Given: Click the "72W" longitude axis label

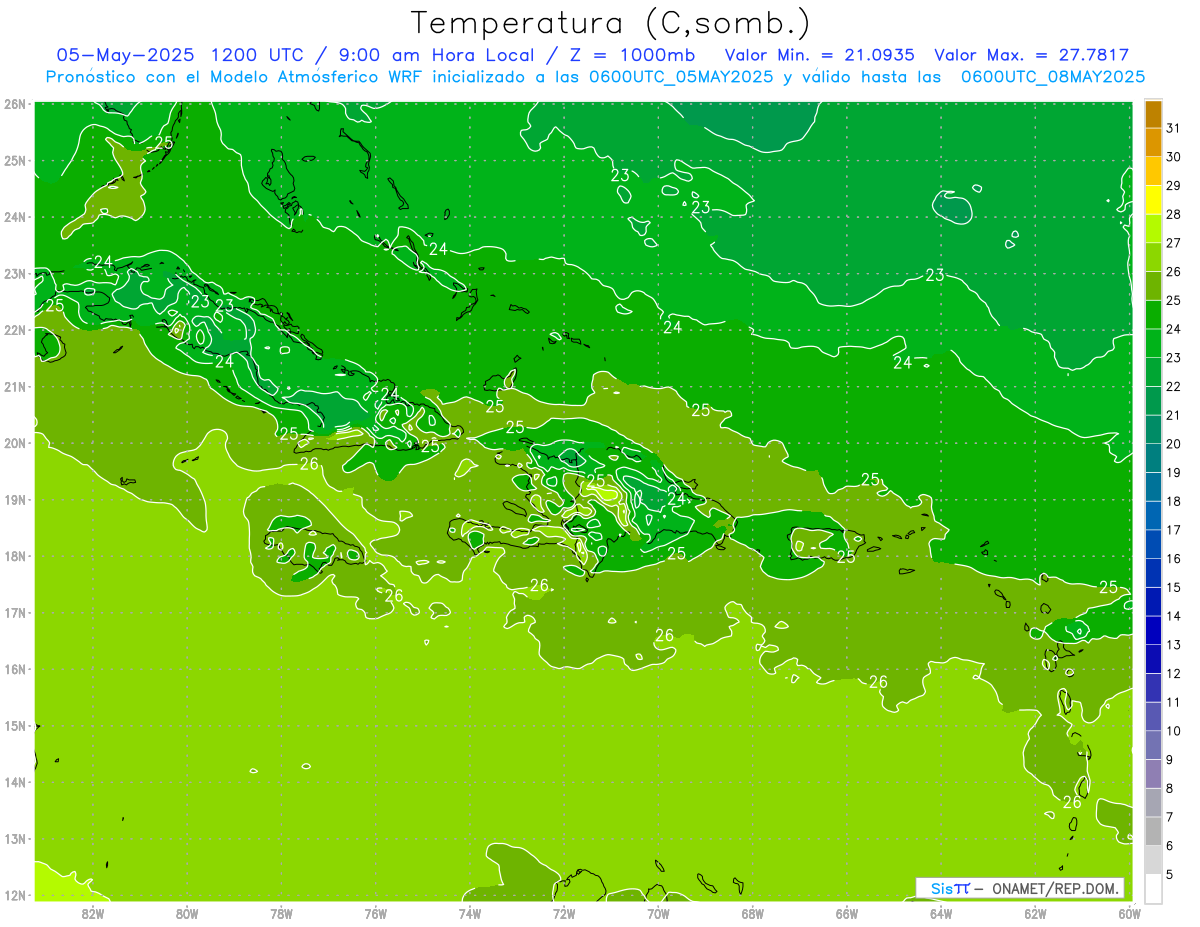Looking at the screenshot, I should (x=564, y=913).
